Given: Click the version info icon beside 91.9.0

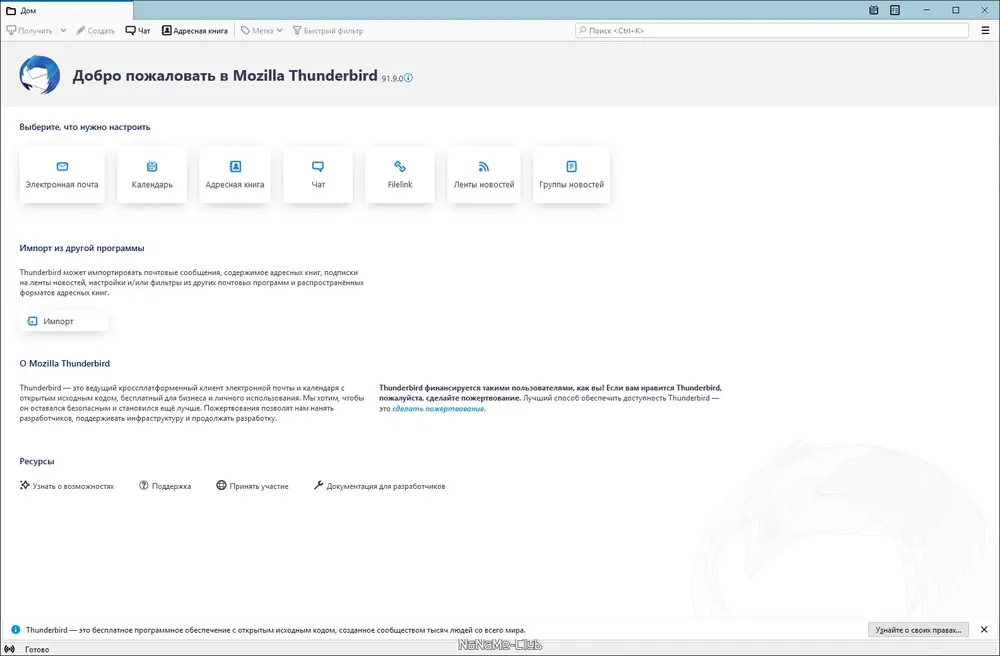Looking at the screenshot, I should 408,78.
